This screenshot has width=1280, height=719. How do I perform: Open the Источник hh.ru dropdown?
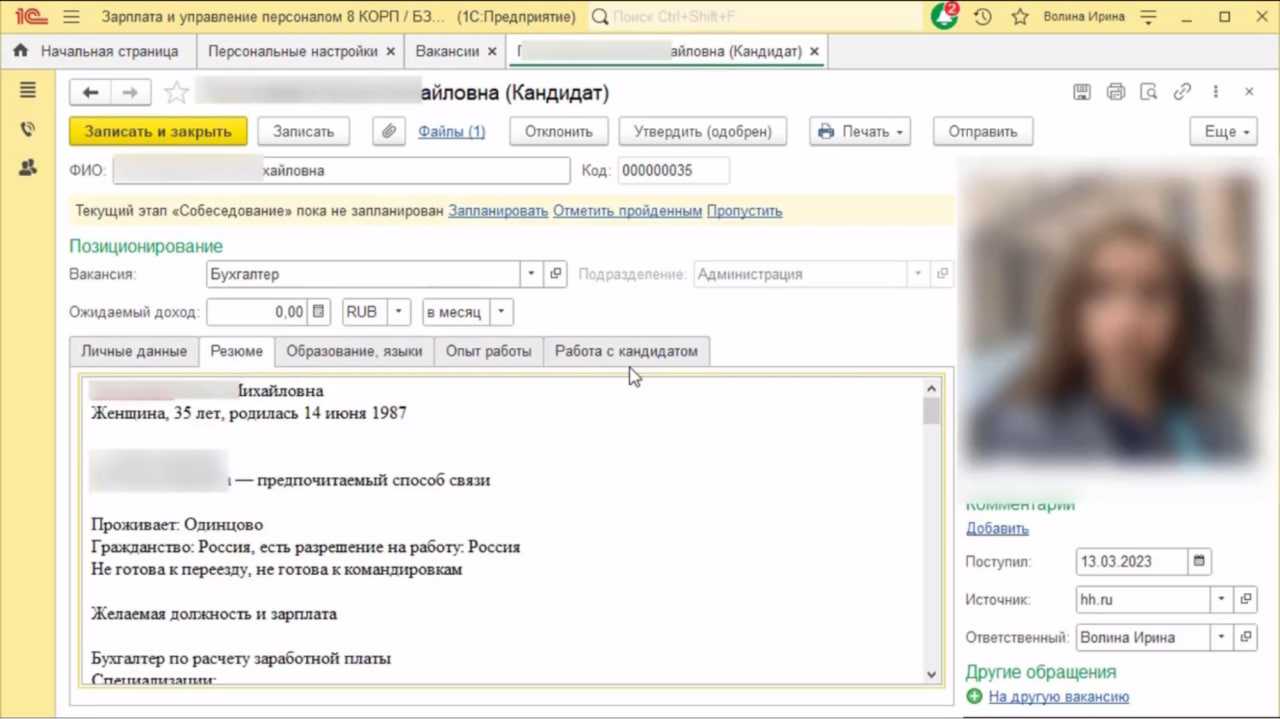coord(1221,600)
